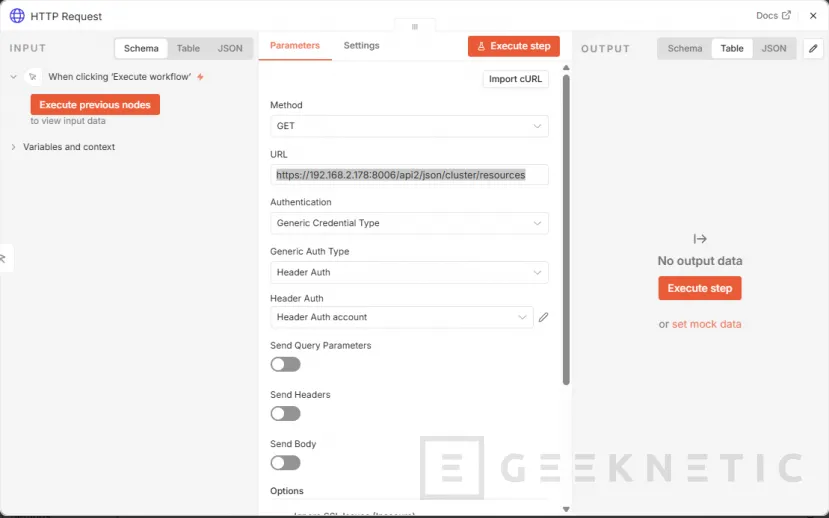Click the top Execute step button

[x=514, y=46]
